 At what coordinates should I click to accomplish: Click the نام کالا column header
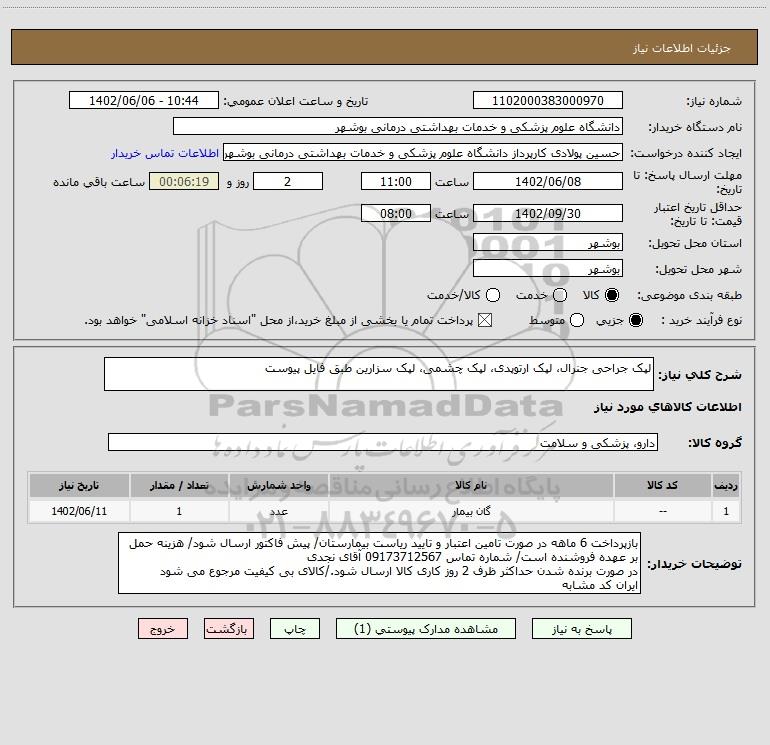pos(471,485)
